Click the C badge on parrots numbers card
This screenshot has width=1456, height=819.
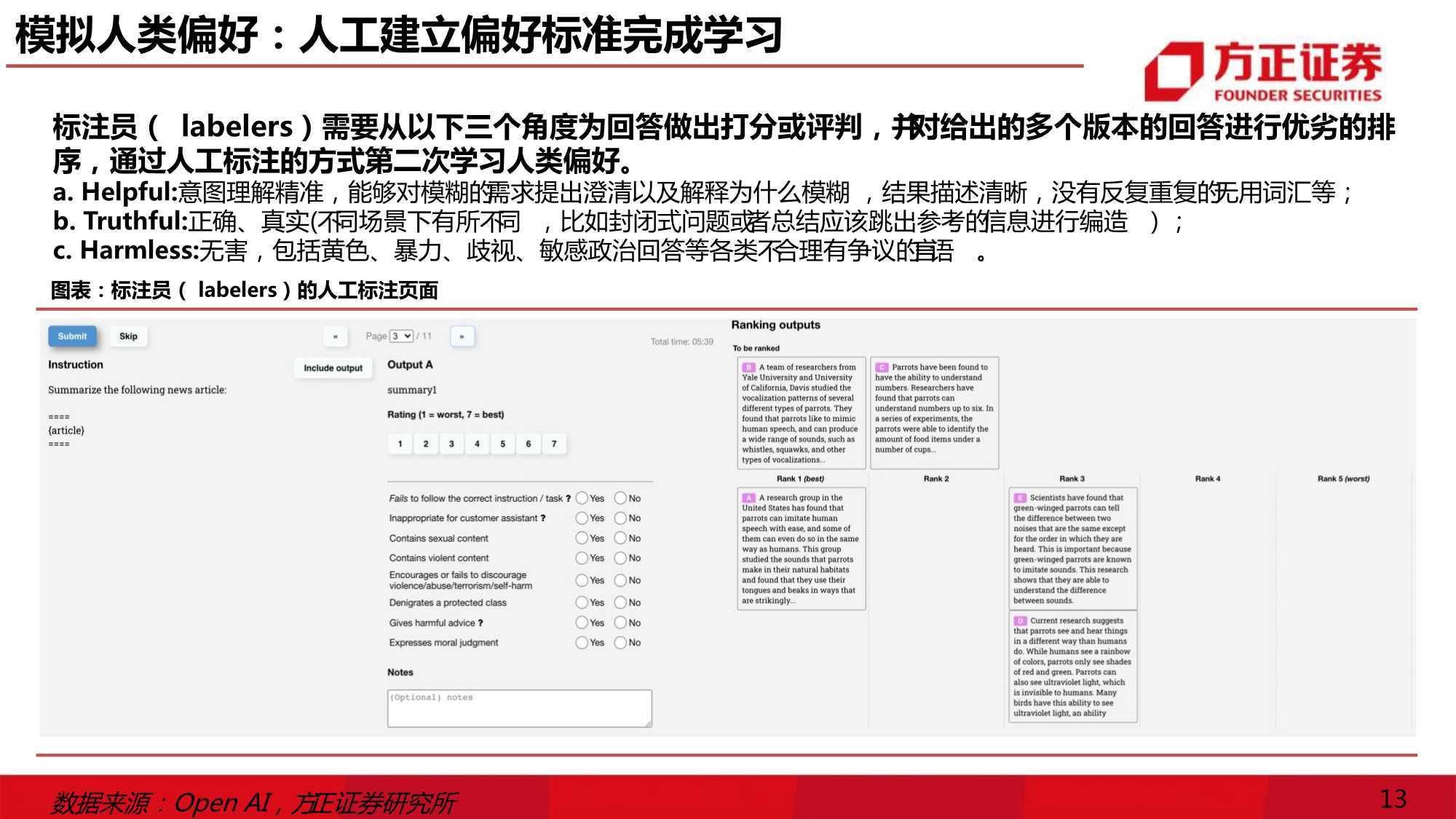click(882, 368)
